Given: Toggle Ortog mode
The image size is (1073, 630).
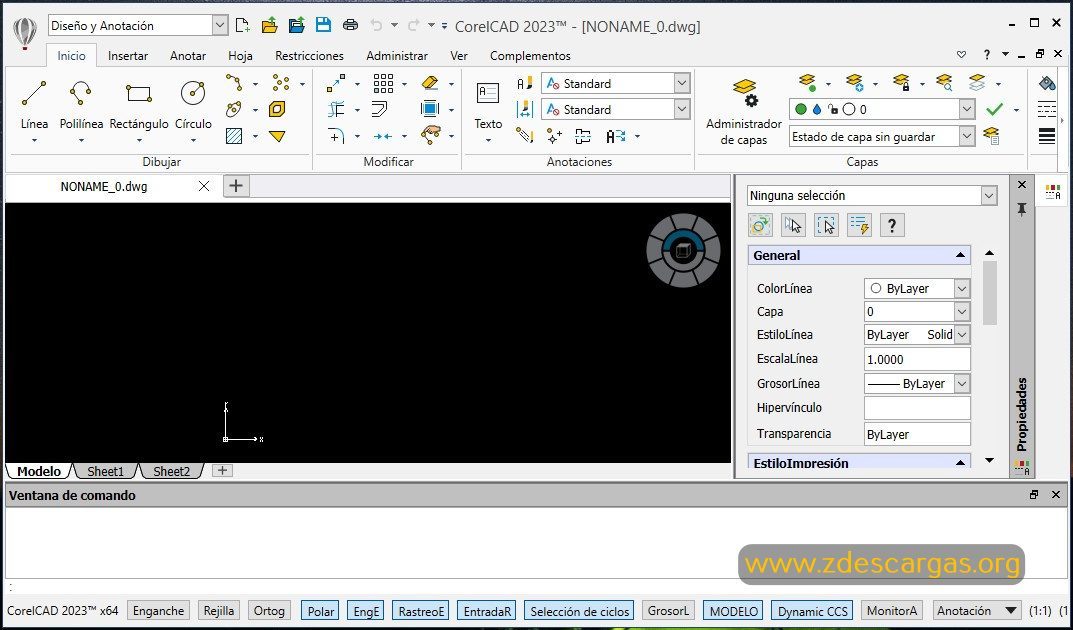Looking at the screenshot, I should click(x=269, y=611).
